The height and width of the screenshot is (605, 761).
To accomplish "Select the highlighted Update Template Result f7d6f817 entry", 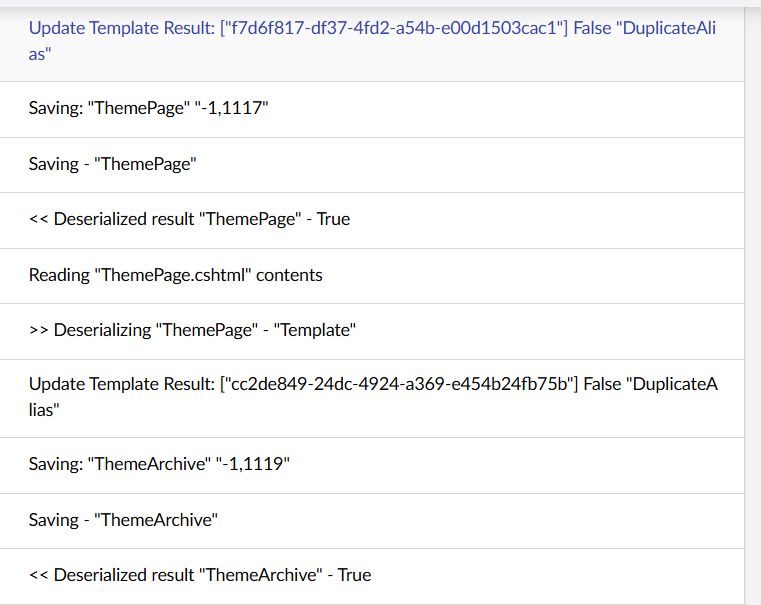I will click(372, 41).
